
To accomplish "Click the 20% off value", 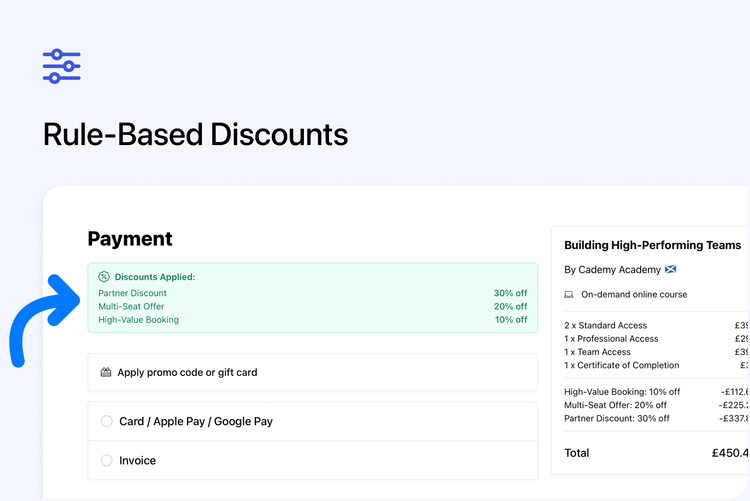I will pos(510,306).
